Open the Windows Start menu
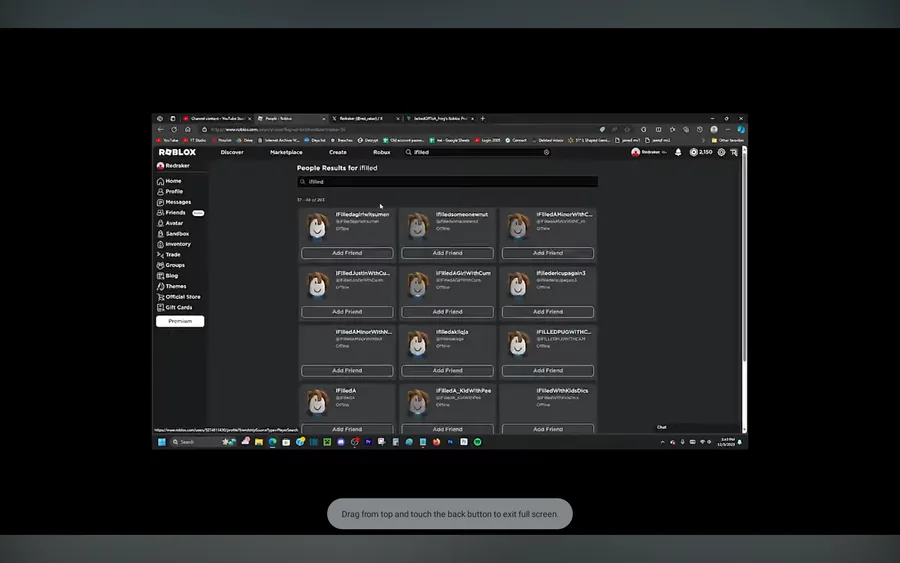This screenshot has width=900, height=563. click(x=162, y=442)
